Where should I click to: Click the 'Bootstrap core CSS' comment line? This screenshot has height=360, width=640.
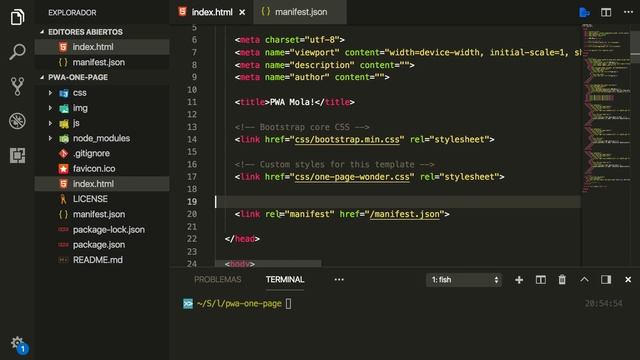[302, 127]
